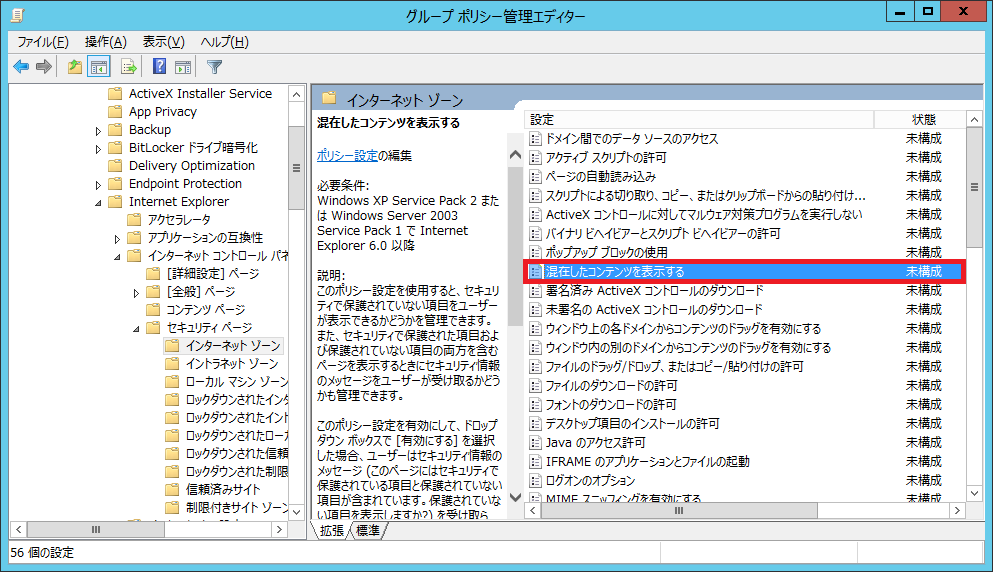Click the settings list vertical scrollbar thumb
Viewport: 993px width, 572px height.
pos(974,187)
